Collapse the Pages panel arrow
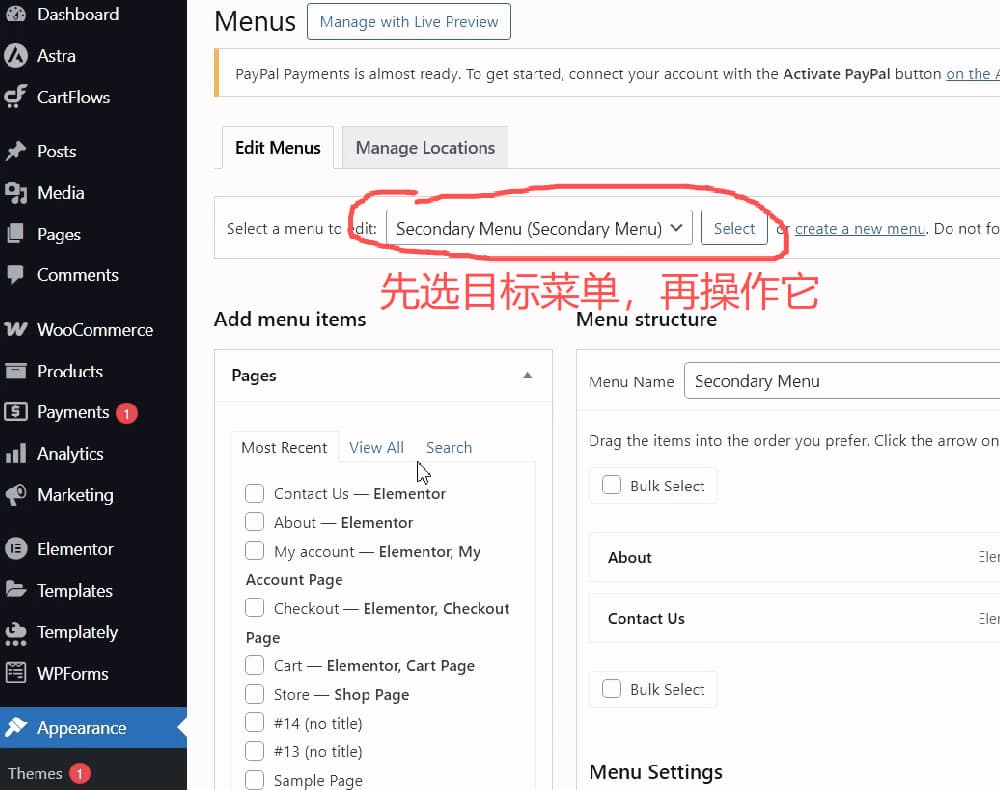Screen dimensions: 1000x790 (527, 375)
